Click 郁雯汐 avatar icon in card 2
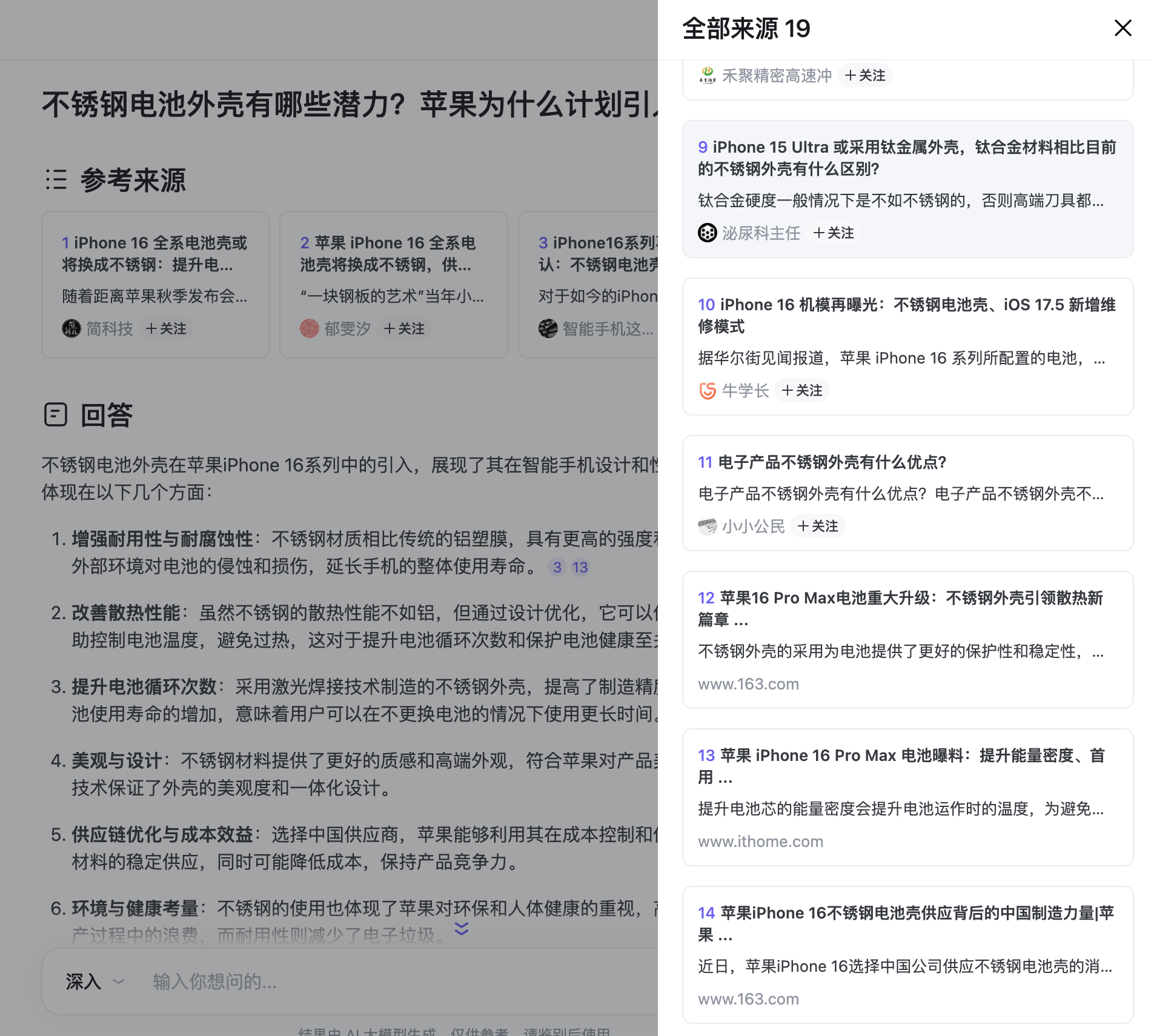Viewport: 1151px width, 1036px height. click(309, 328)
